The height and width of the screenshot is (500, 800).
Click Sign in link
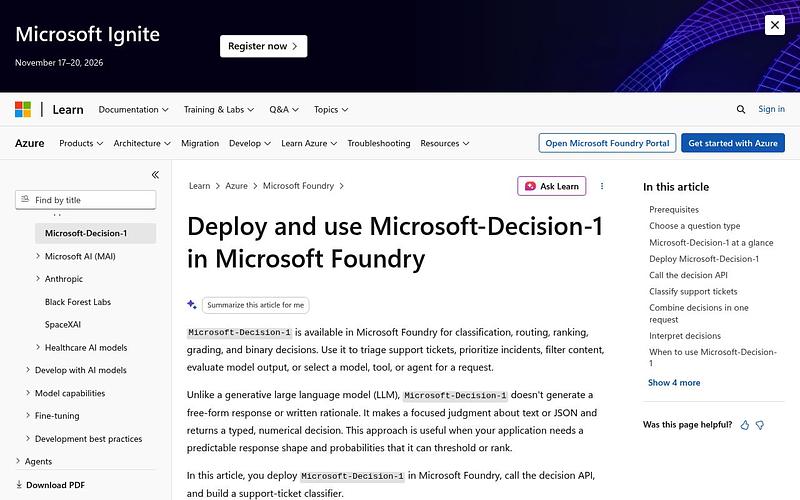pos(771,109)
